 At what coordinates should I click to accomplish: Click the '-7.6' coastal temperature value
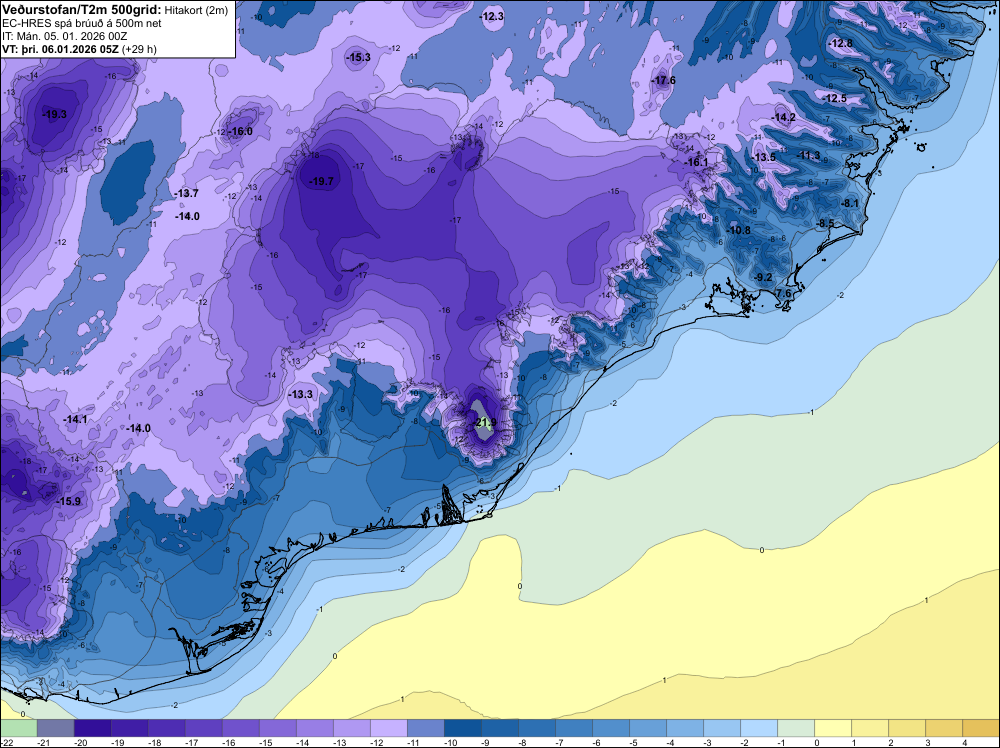[783, 293]
